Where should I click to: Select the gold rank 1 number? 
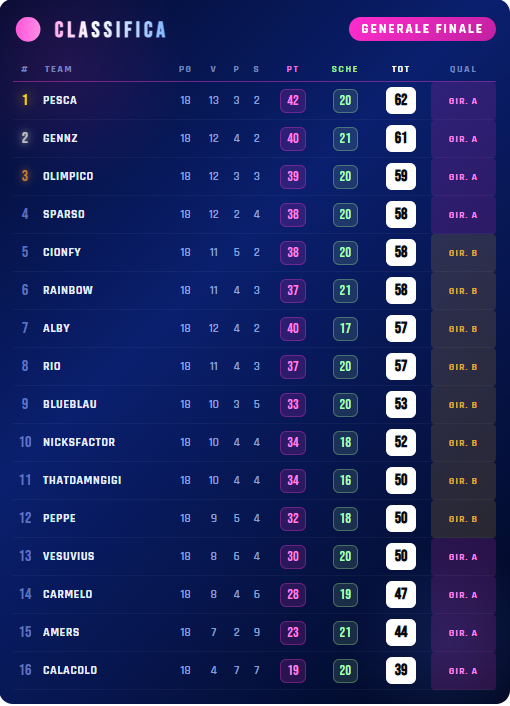[x=25, y=100]
